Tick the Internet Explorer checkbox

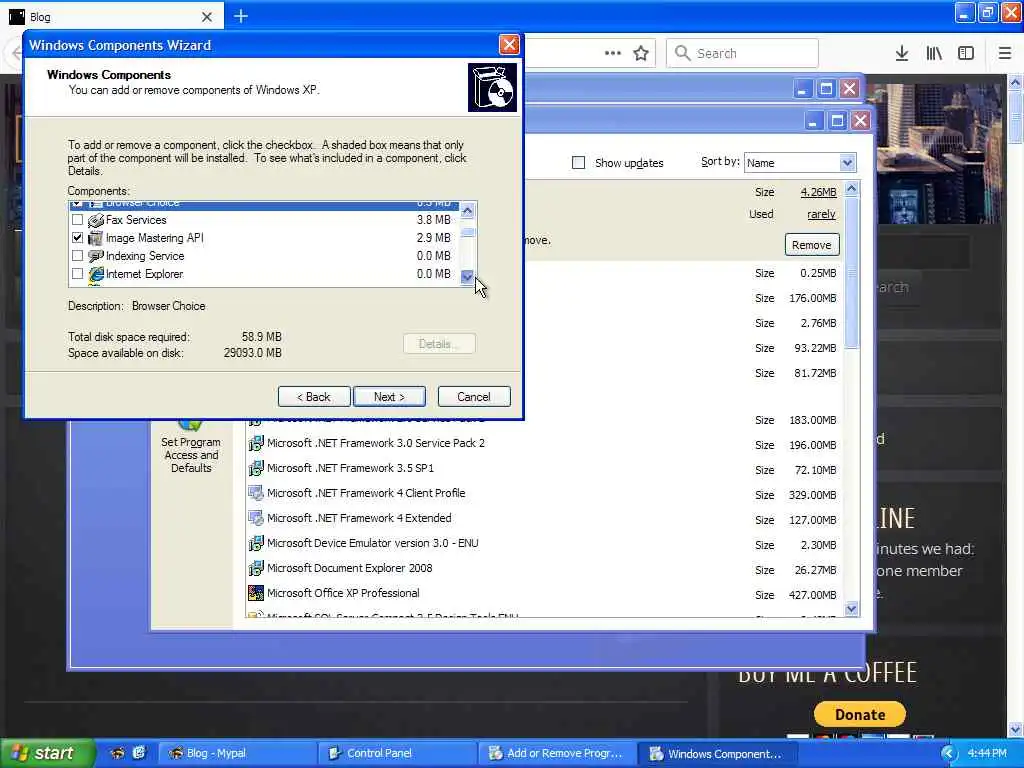click(x=78, y=274)
